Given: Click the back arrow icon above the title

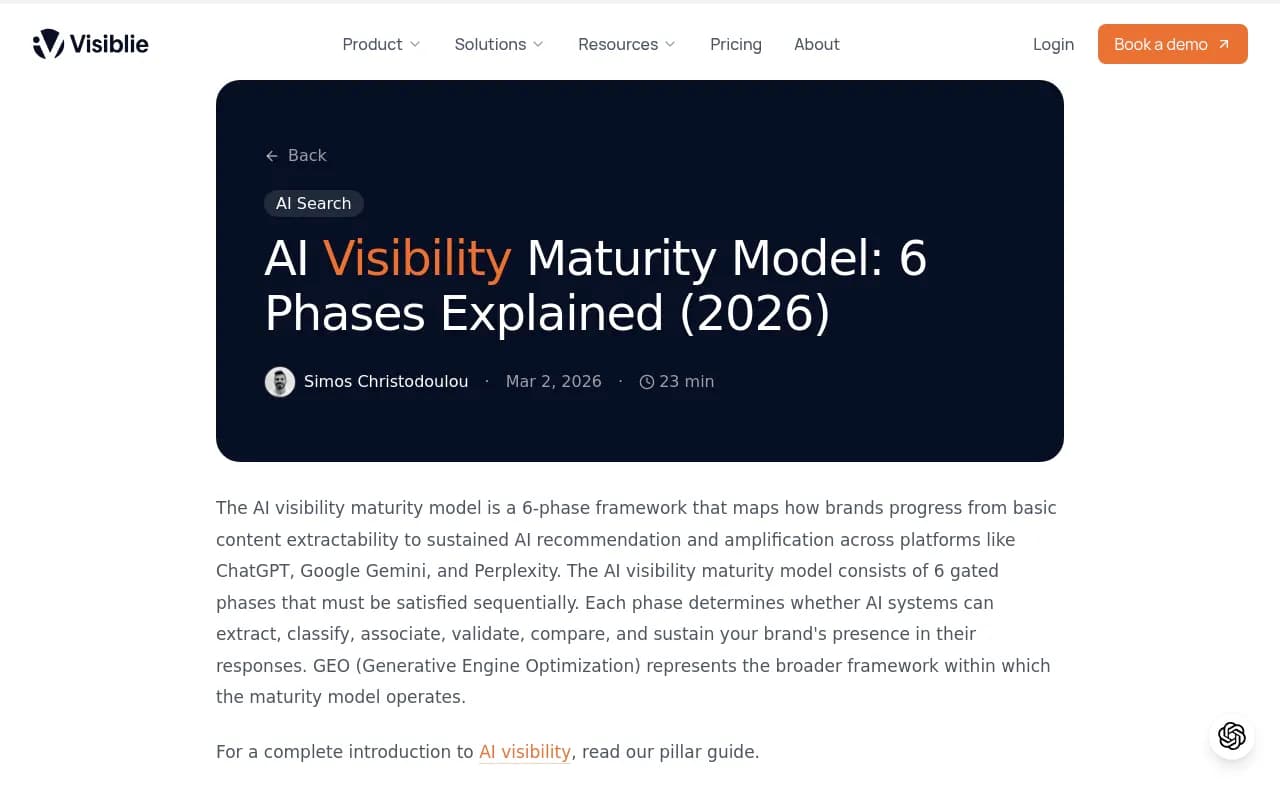Looking at the screenshot, I should 271,156.
